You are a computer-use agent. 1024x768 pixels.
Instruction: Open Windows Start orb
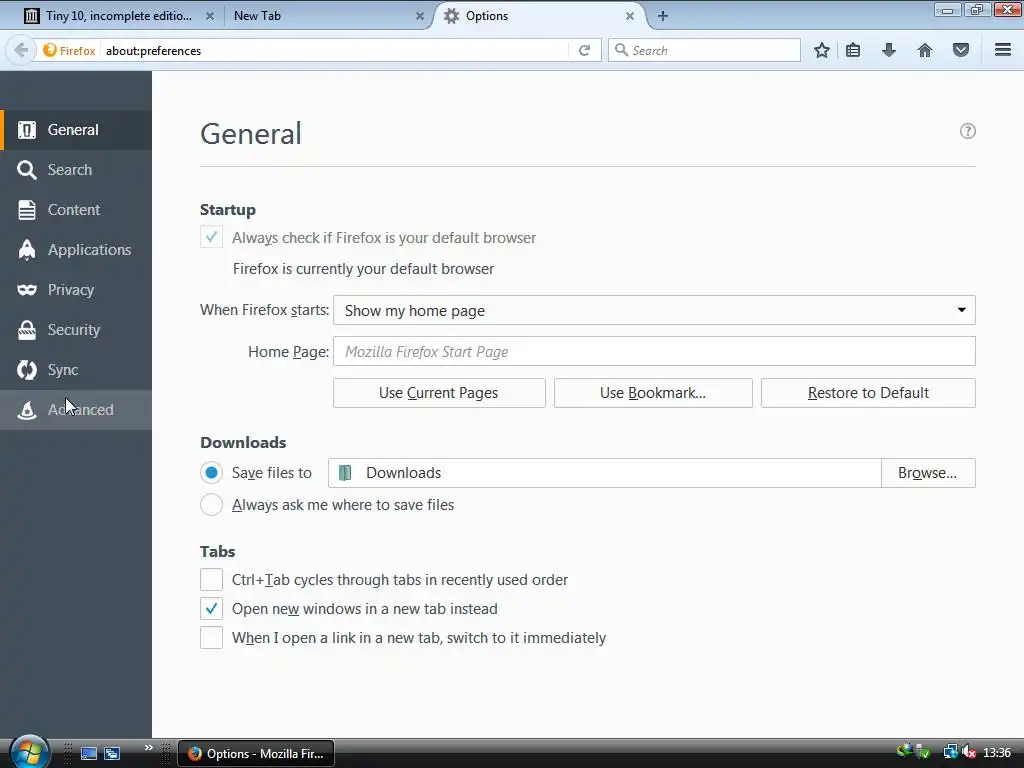(x=29, y=752)
